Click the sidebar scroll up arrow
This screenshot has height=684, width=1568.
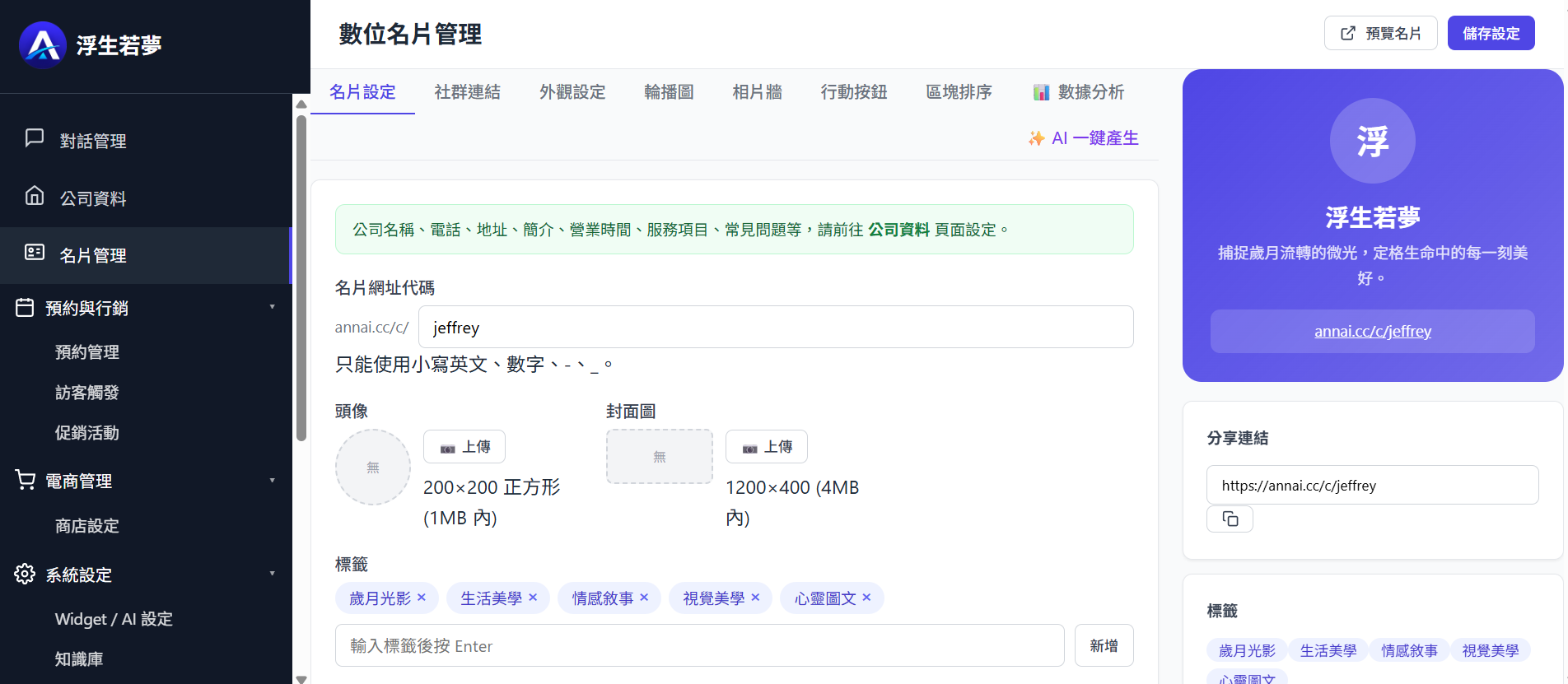(301, 104)
